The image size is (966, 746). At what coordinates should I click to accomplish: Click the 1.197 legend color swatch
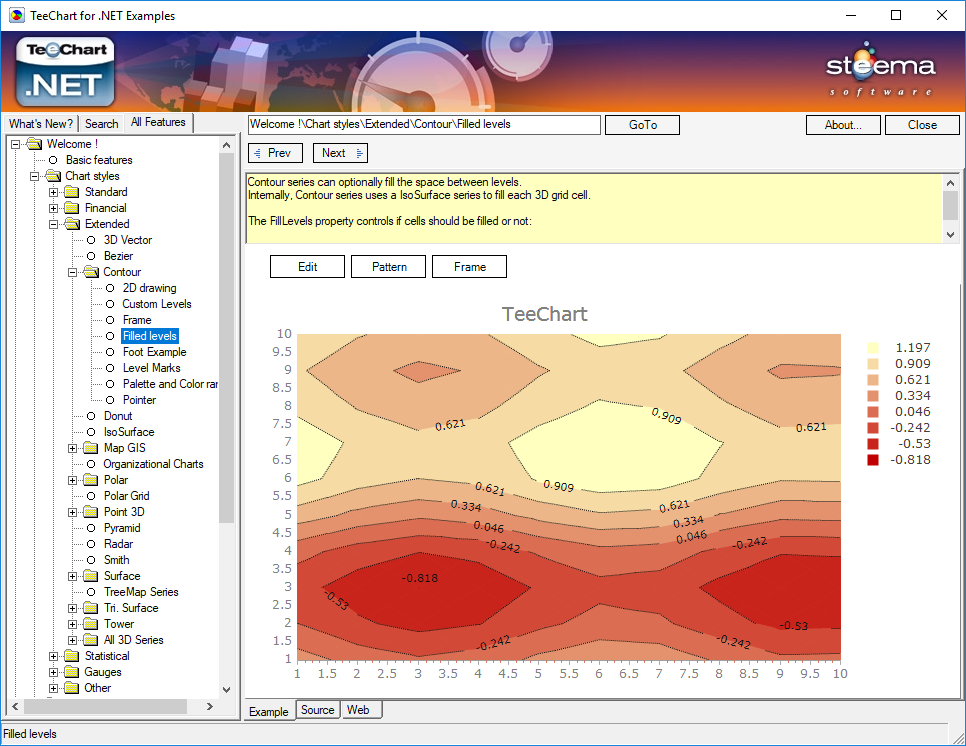[873, 348]
